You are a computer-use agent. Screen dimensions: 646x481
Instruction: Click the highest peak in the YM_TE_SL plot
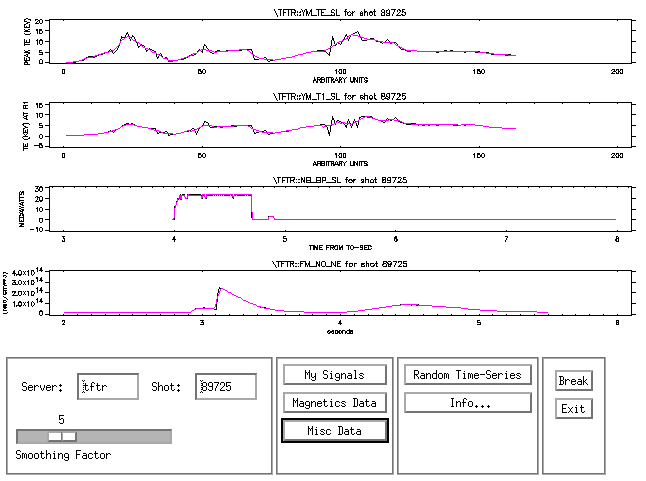tap(127, 33)
